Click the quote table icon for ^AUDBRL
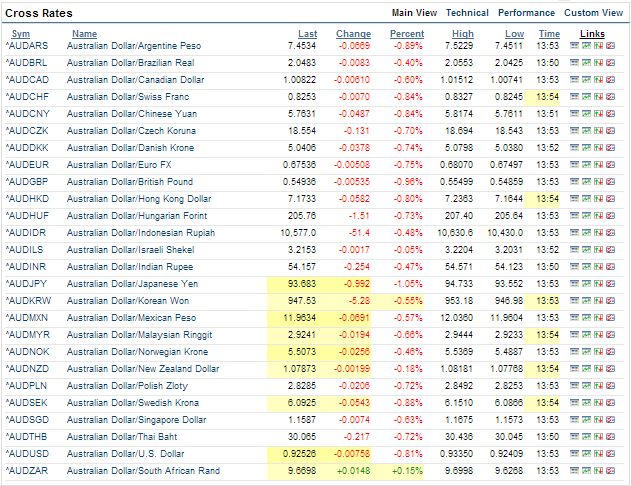Image resolution: width=631 pixels, height=486 pixels. click(x=574, y=63)
